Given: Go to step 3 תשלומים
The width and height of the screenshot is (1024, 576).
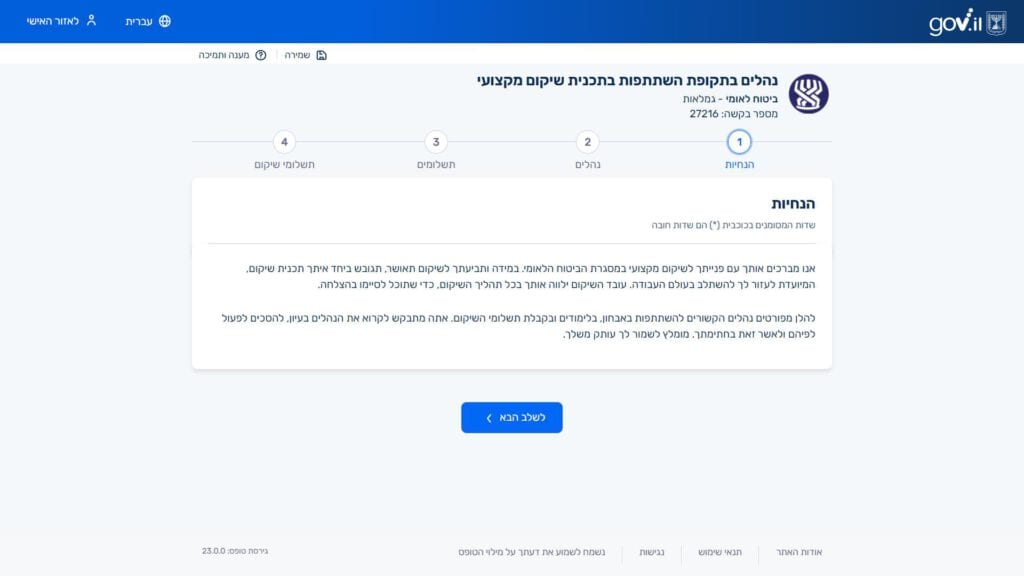Looking at the screenshot, I should click(x=436, y=142).
